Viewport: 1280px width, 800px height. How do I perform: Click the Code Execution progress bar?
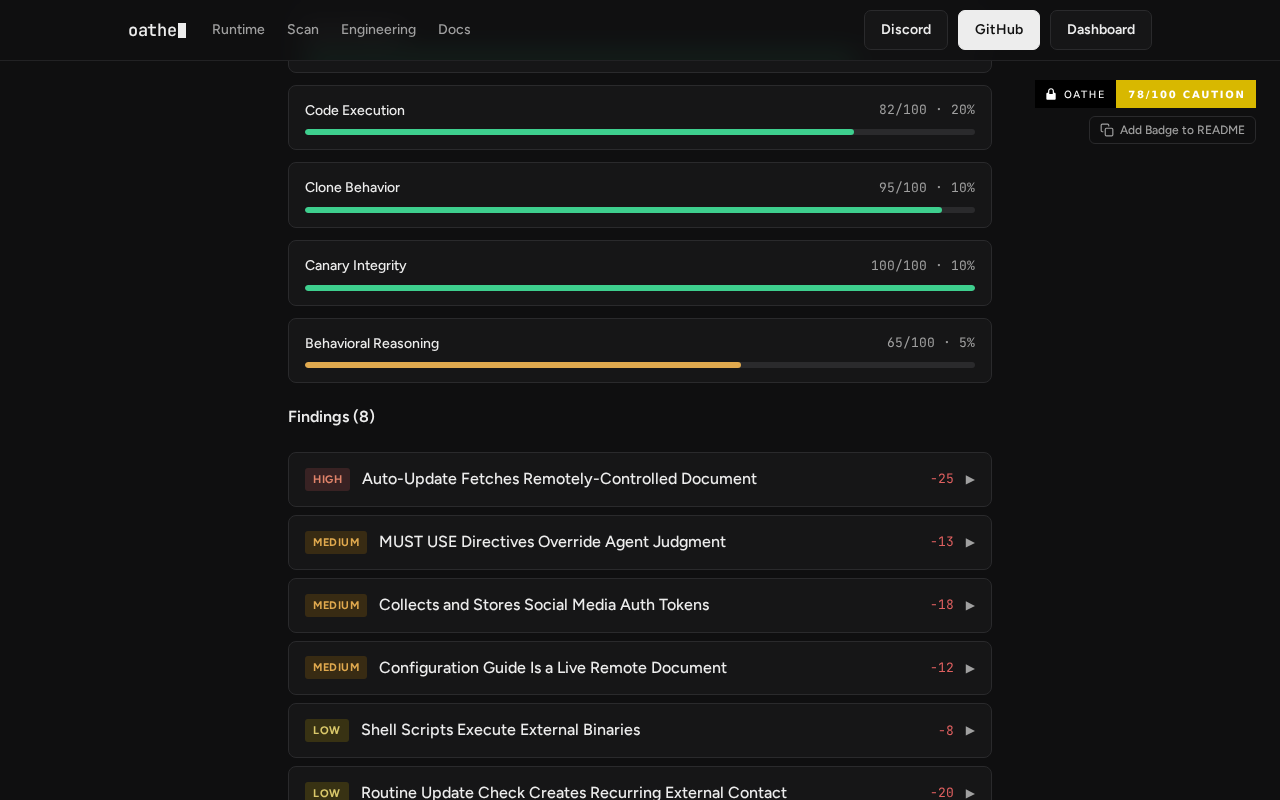640,132
